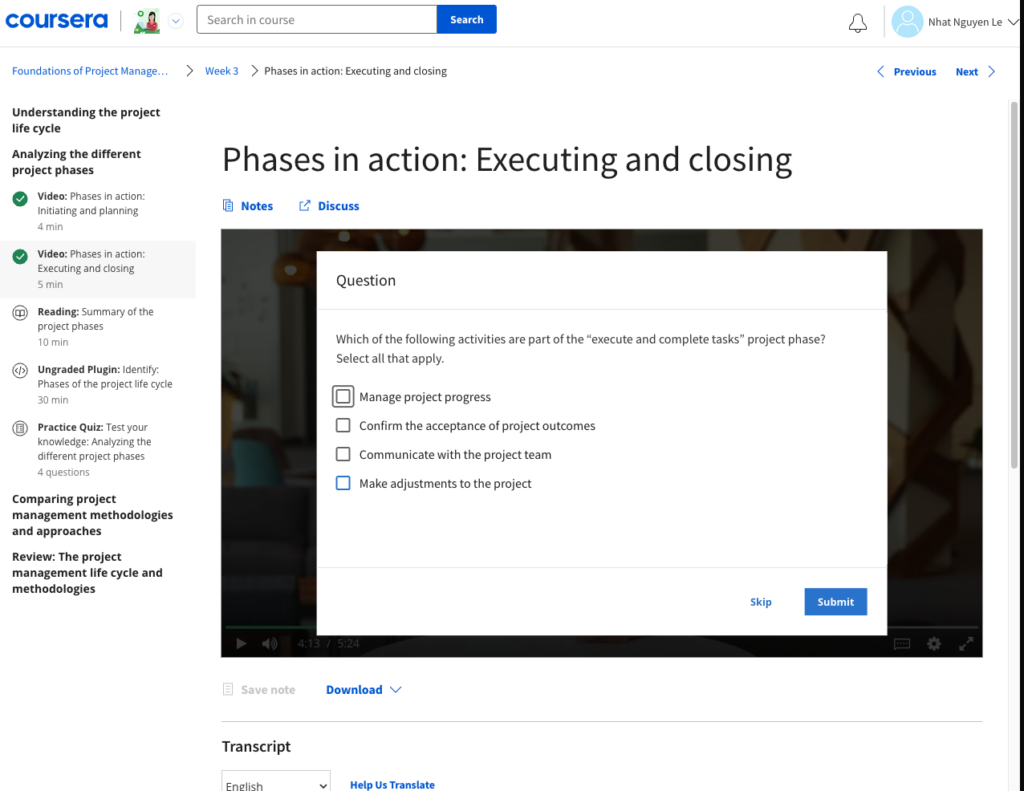This screenshot has height=791, width=1024.
Task: Click the user profile avatar
Action: click(x=907, y=22)
